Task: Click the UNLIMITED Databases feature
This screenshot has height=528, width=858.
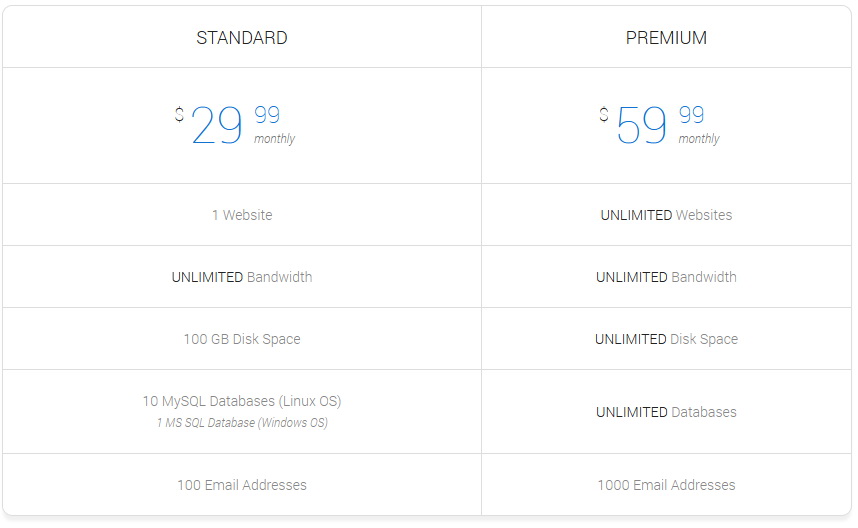Action: tap(666, 412)
